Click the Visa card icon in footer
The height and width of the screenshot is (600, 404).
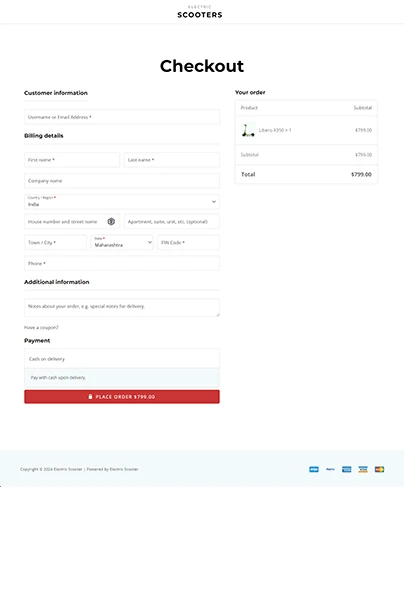pos(363,469)
